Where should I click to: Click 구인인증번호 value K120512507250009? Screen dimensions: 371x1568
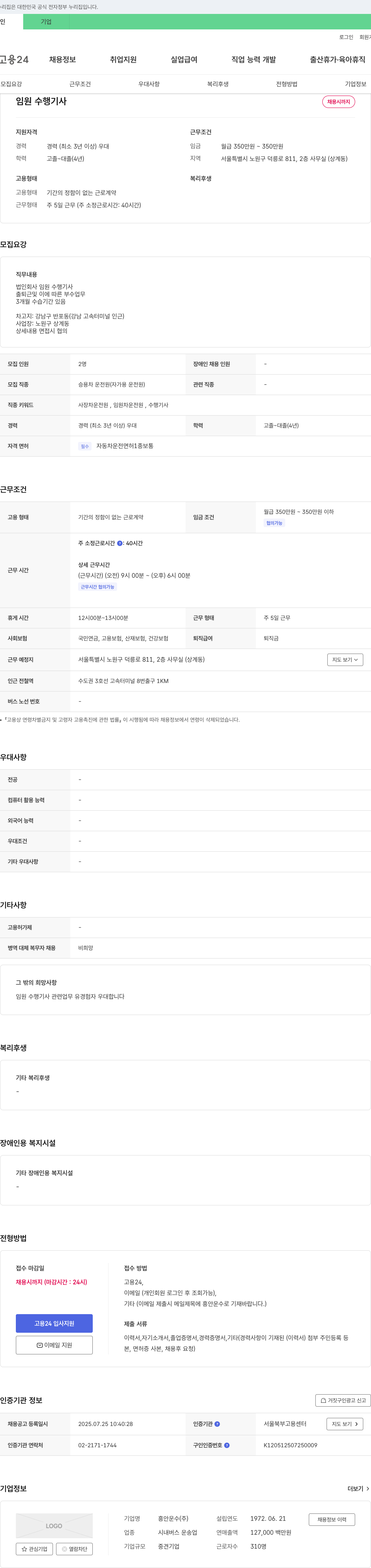pyautogui.click(x=290, y=1445)
